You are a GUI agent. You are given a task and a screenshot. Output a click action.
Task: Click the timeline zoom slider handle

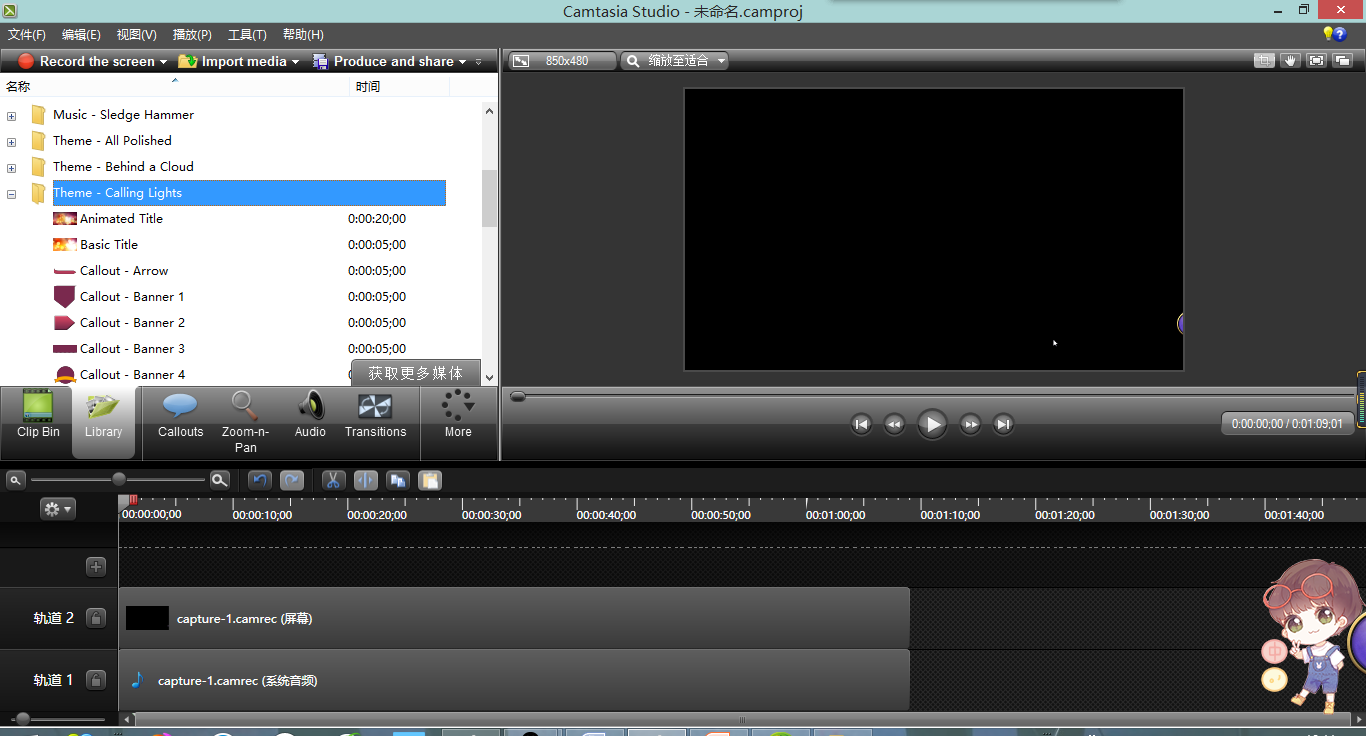pyautogui.click(x=119, y=480)
